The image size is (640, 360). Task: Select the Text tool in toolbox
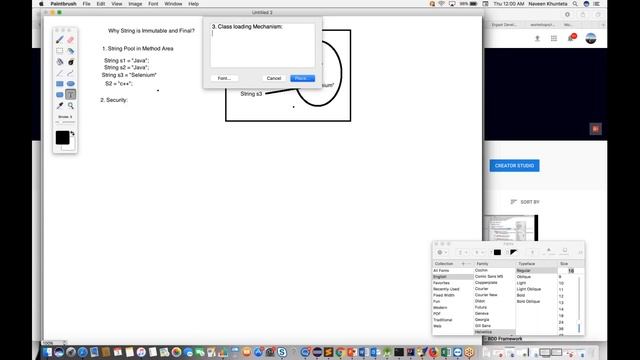(71, 95)
